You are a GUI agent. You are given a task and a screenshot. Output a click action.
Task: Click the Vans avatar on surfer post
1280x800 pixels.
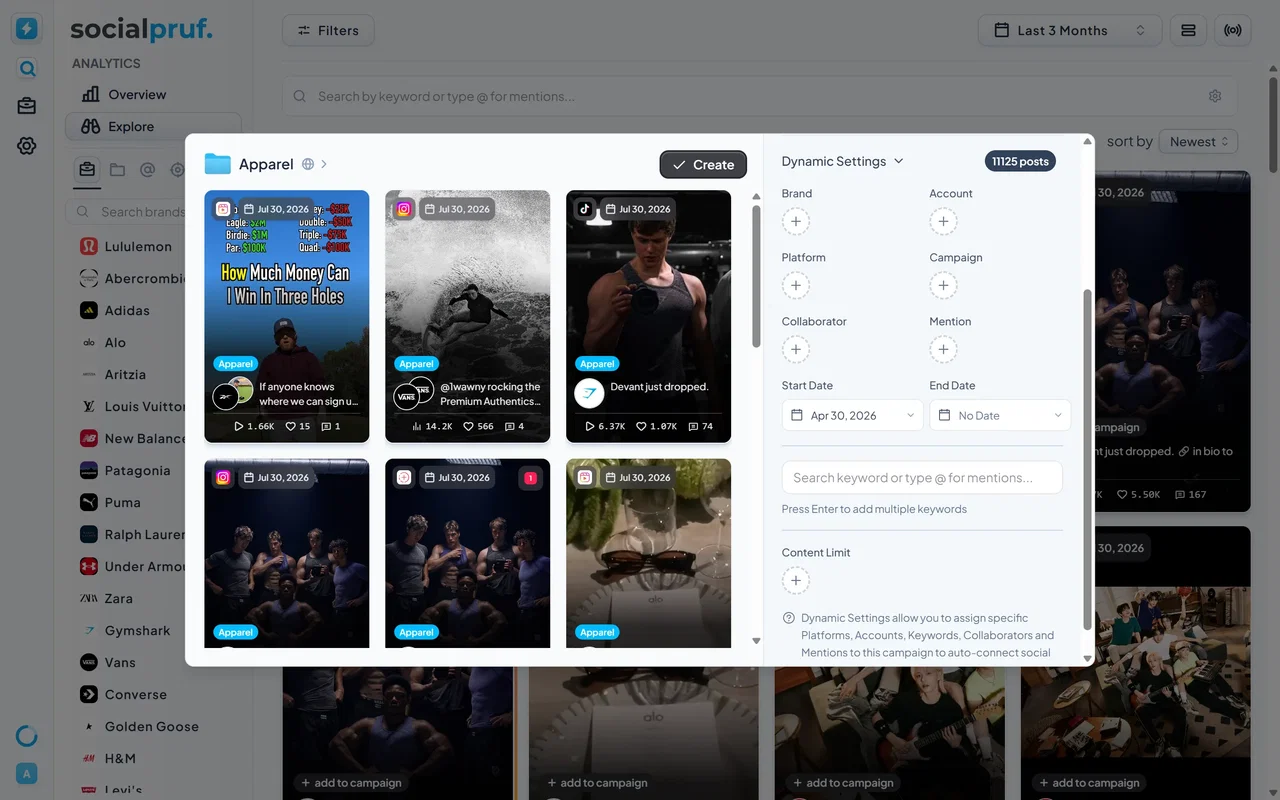406,396
